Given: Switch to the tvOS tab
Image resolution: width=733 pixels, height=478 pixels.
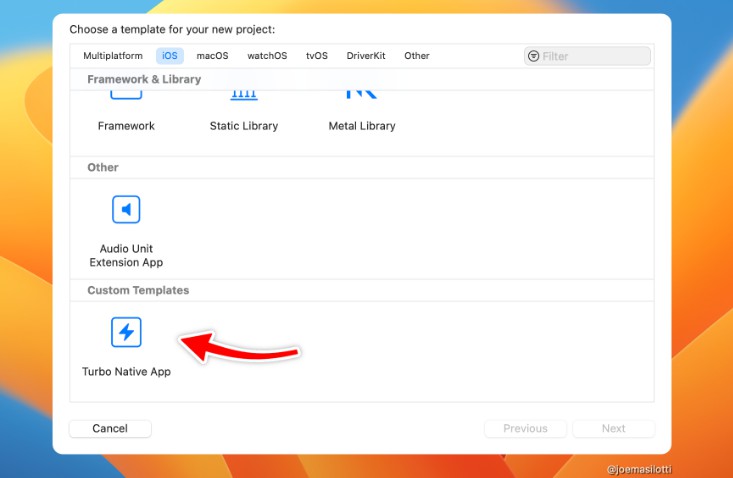Looking at the screenshot, I should click(317, 56).
